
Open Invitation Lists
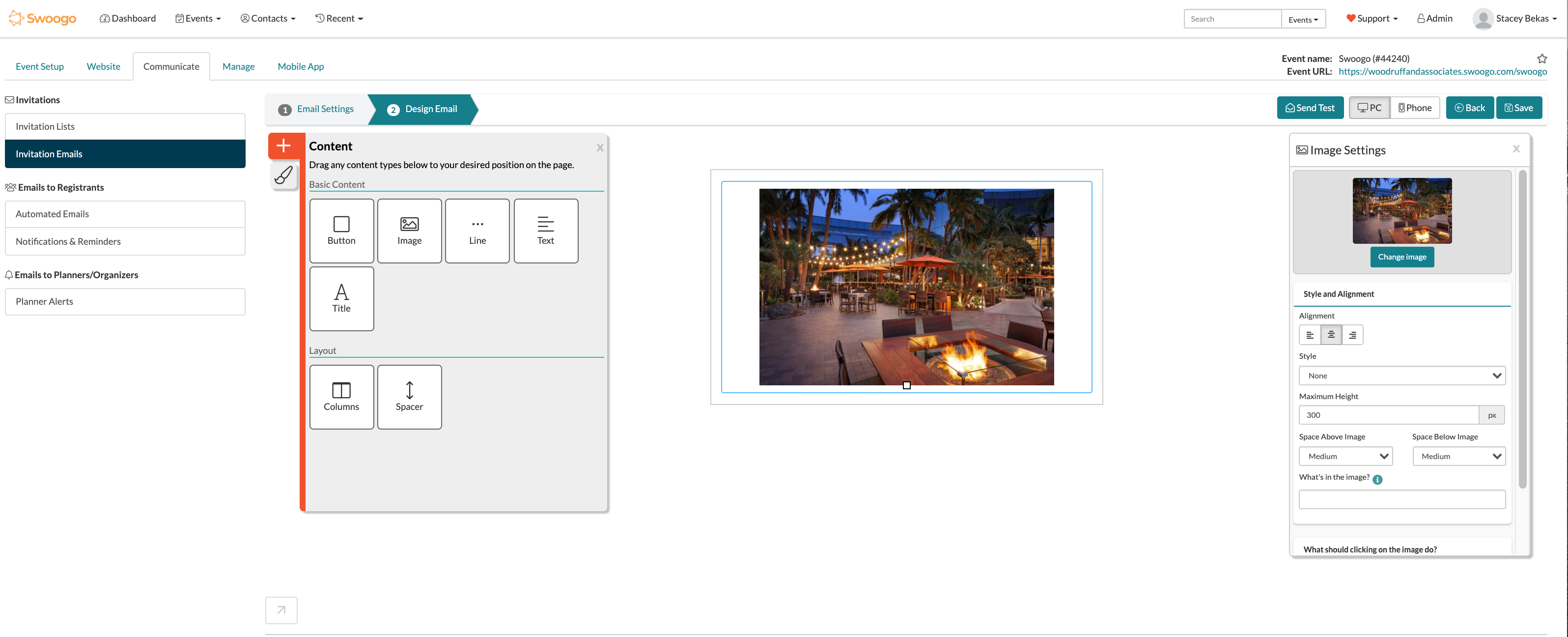click(x=125, y=127)
